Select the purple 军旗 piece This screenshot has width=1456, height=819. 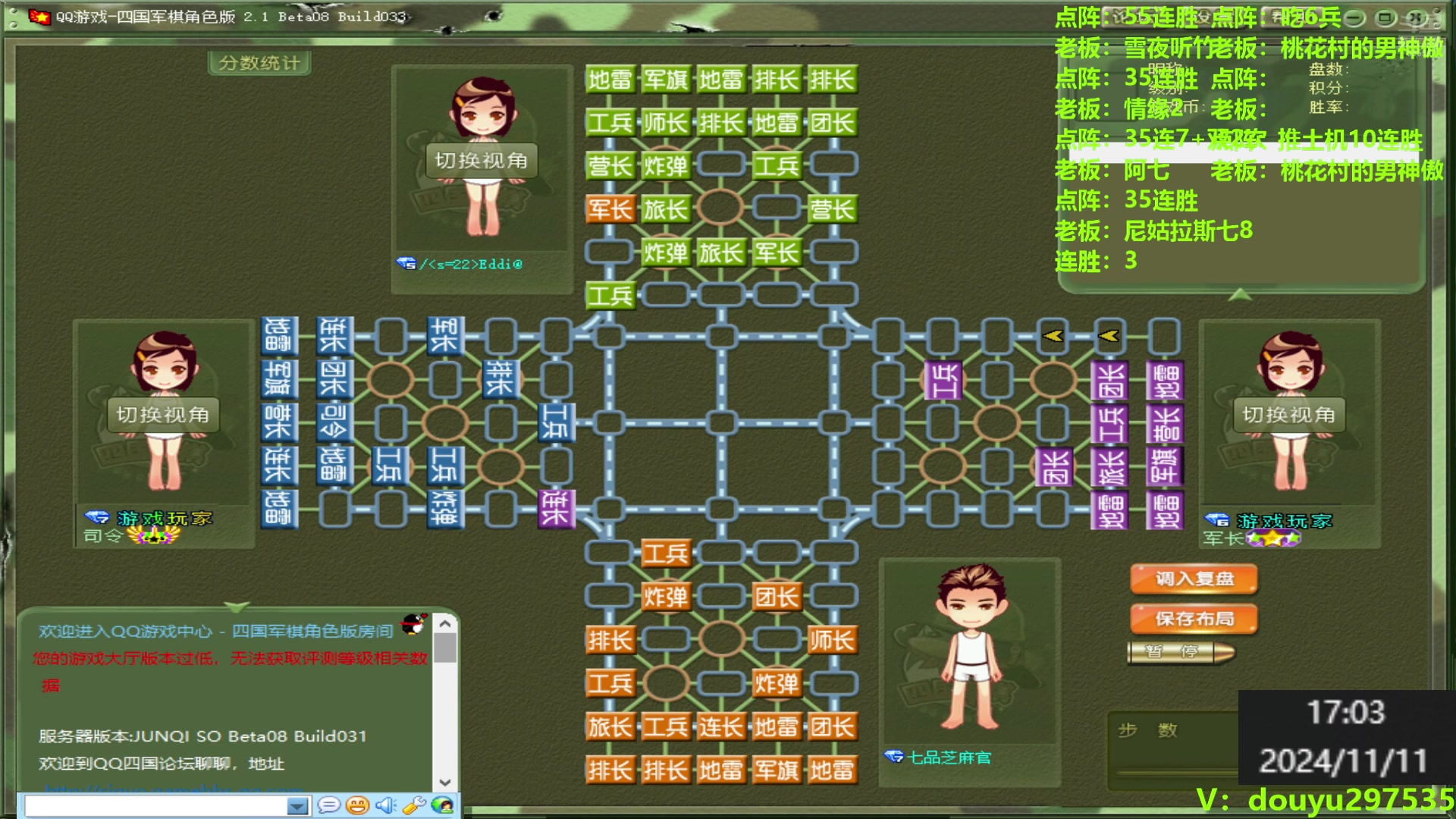pyautogui.click(x=1165, y=466)
